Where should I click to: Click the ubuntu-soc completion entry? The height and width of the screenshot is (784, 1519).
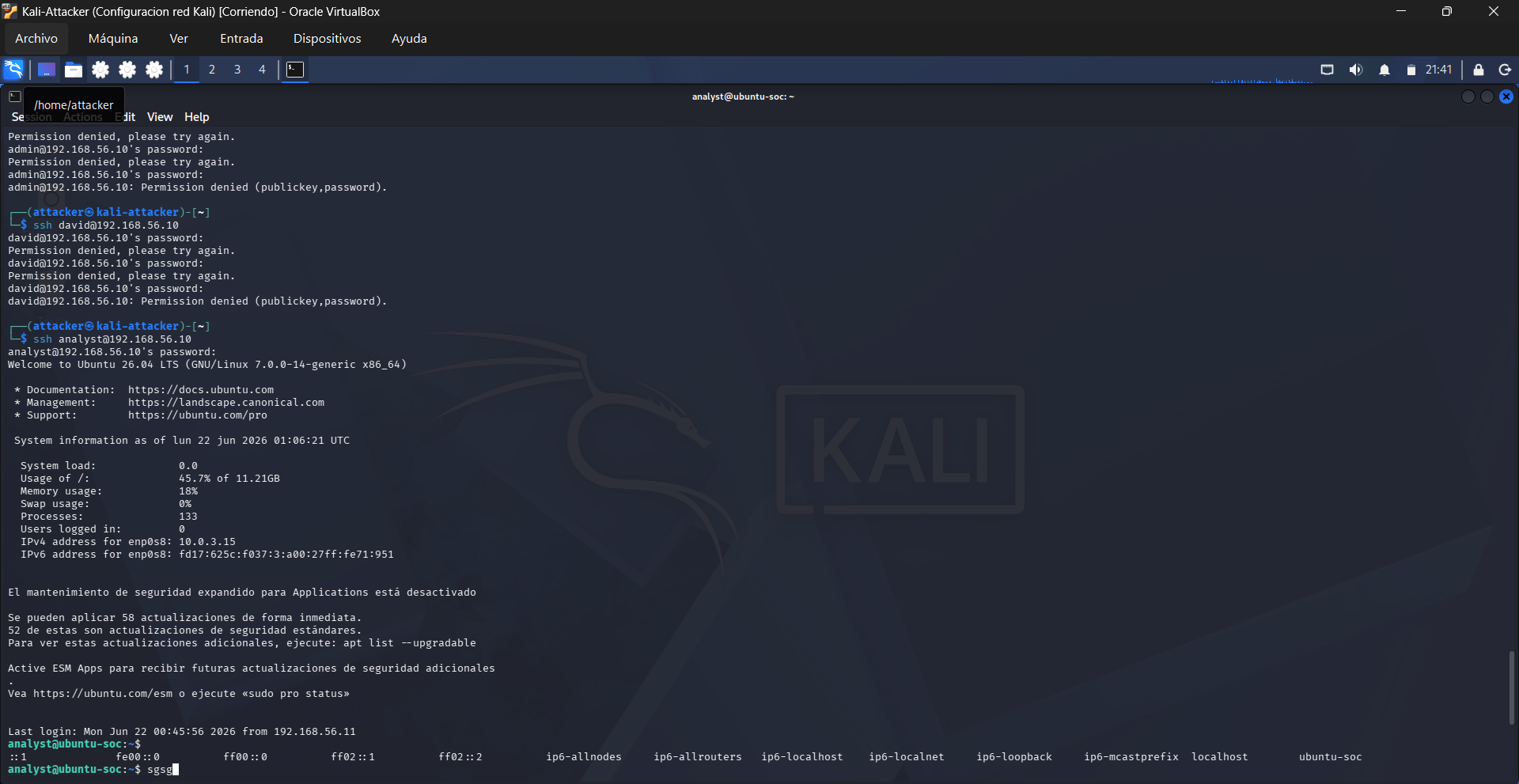(1331, 757)
